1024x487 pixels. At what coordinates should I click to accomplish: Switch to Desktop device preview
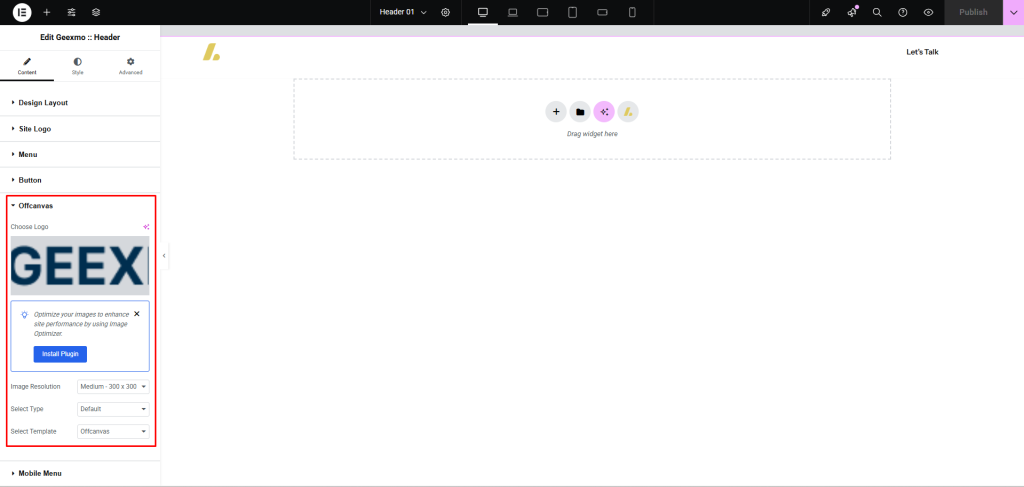(x=483, y=12)
